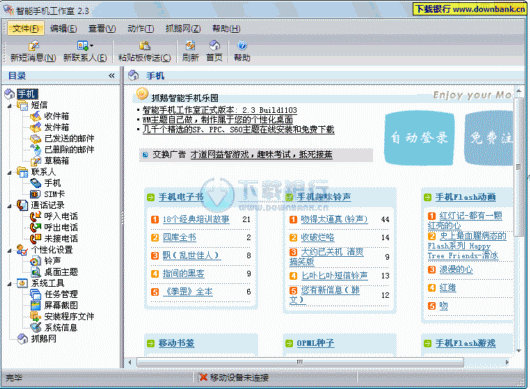Open the 手机电子书 section link
The image size is (530, 389).
(x=181, y=197)
